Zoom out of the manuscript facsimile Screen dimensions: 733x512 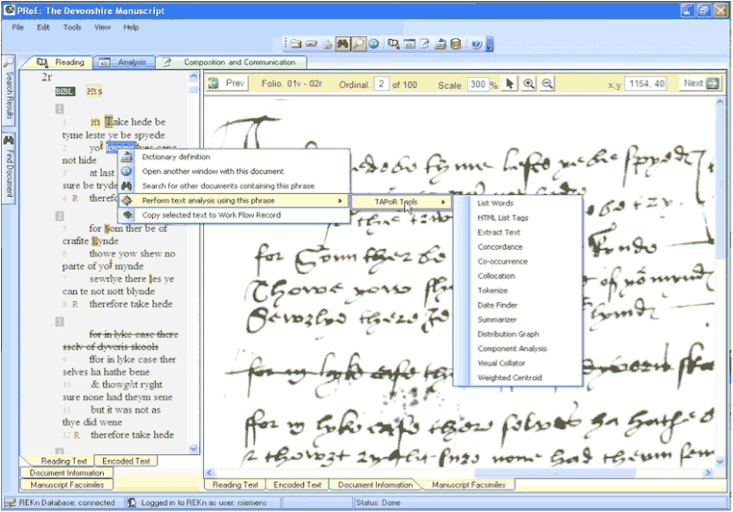(x=547, y=84)
